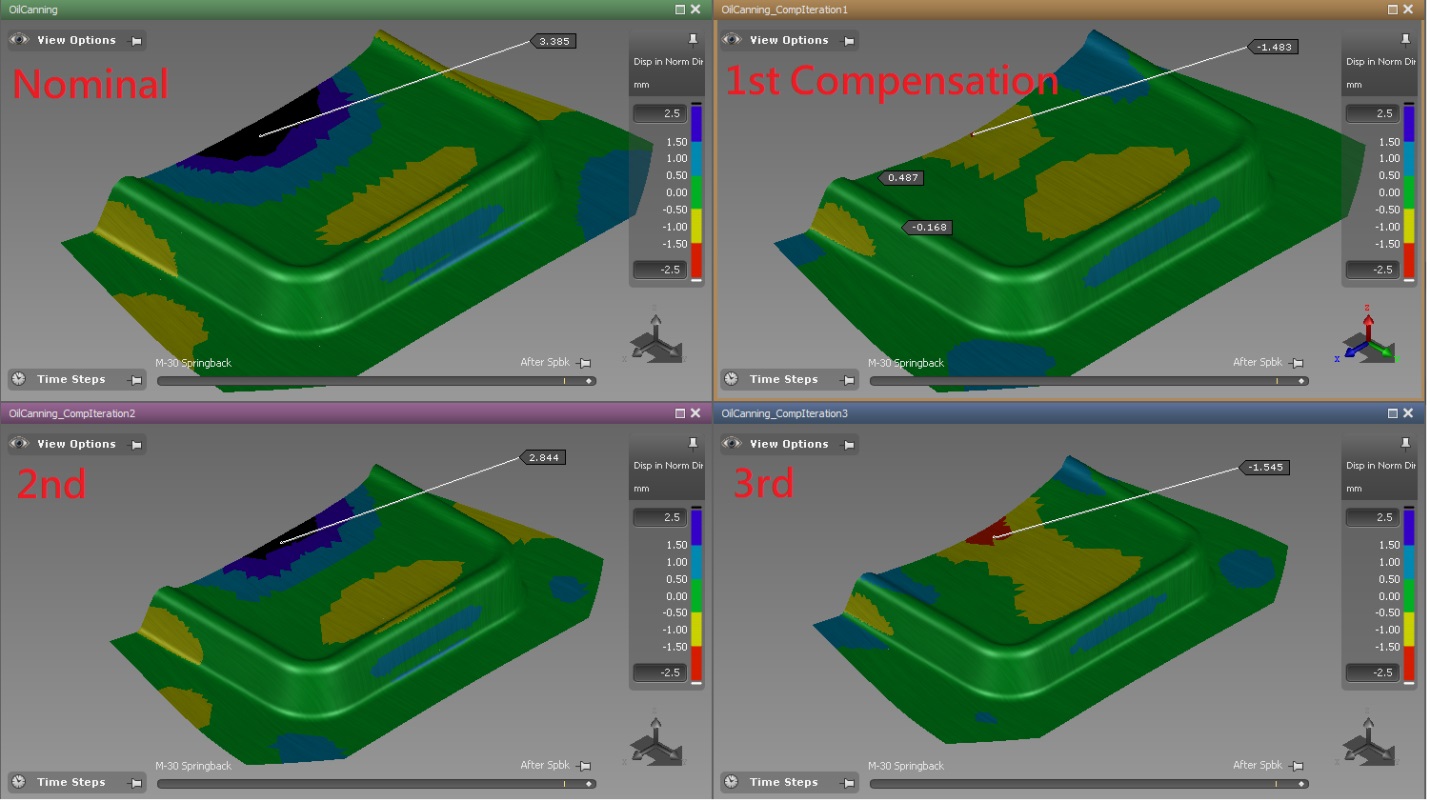Click the M-30 Springback label in 3rd view
This screenshot has height=802, width=1430.
pyautogui.click(x=905, y=765)
